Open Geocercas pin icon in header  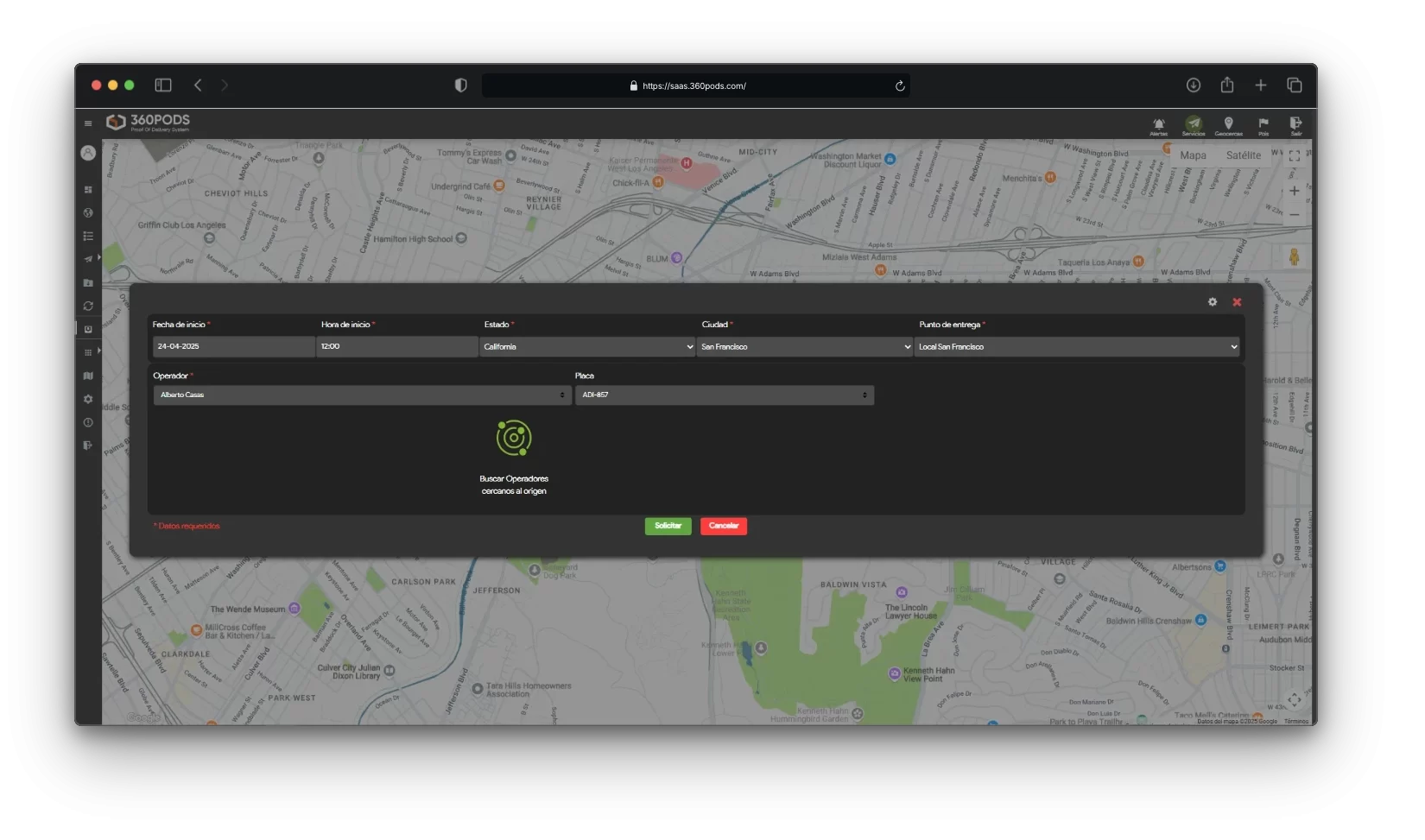pyautogui.click(x=1228, y=124)
